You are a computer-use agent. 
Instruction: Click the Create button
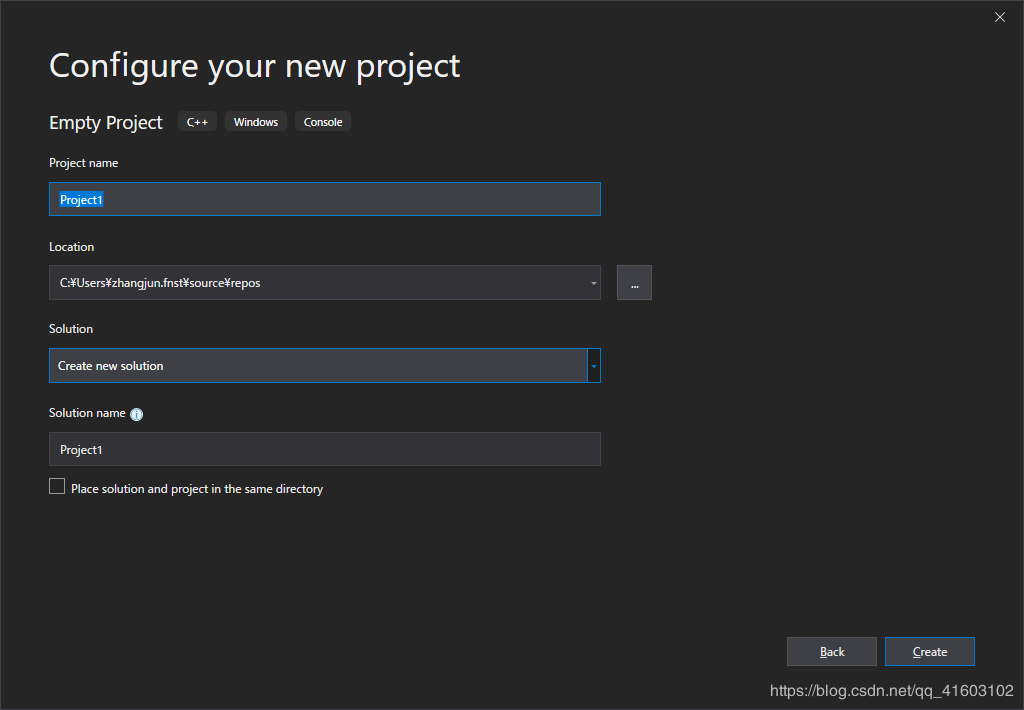point(929,651)
